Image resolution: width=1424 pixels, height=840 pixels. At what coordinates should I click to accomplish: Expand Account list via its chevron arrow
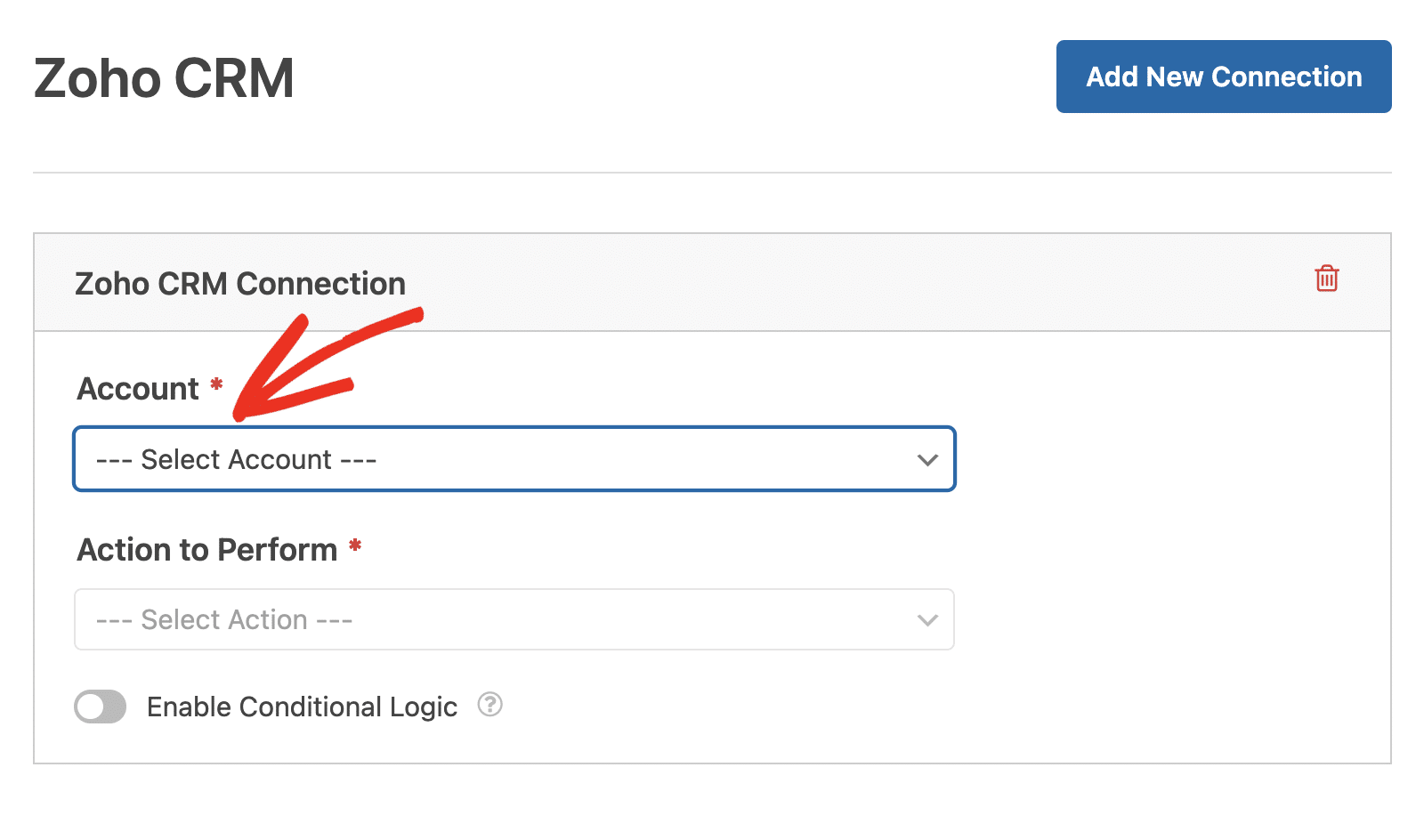point(927,460)
